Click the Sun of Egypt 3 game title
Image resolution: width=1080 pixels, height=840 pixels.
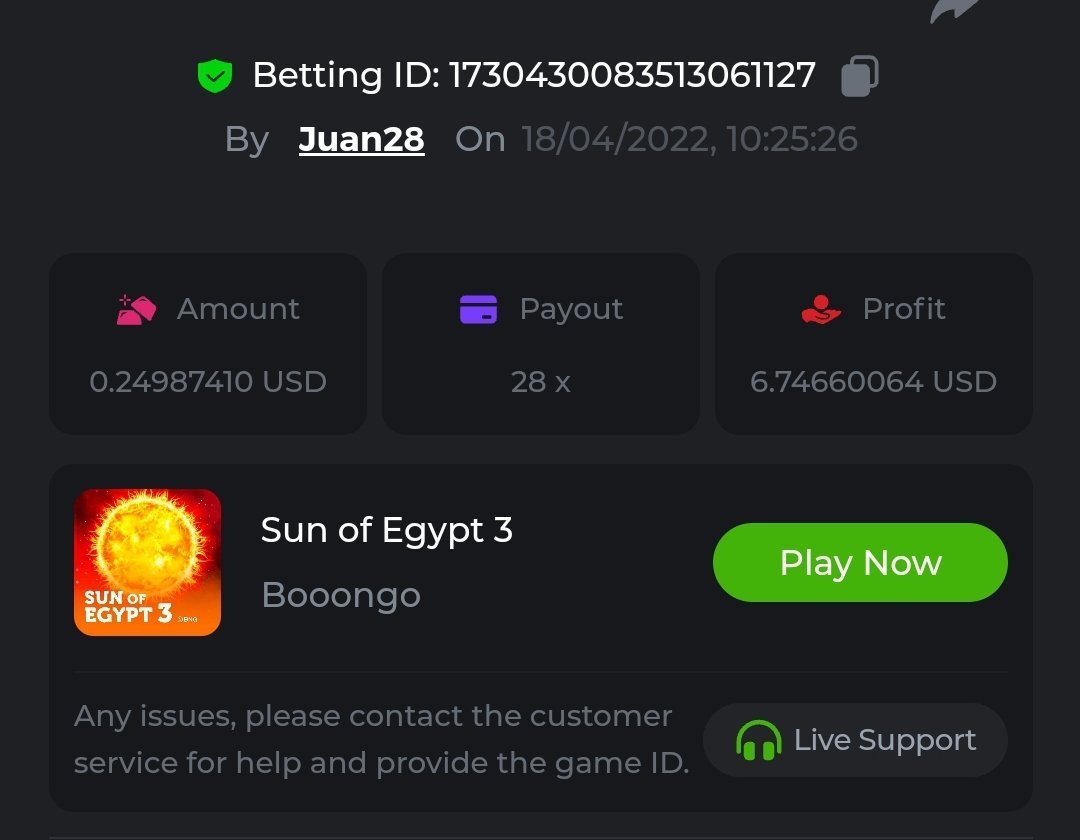point(387,530)
